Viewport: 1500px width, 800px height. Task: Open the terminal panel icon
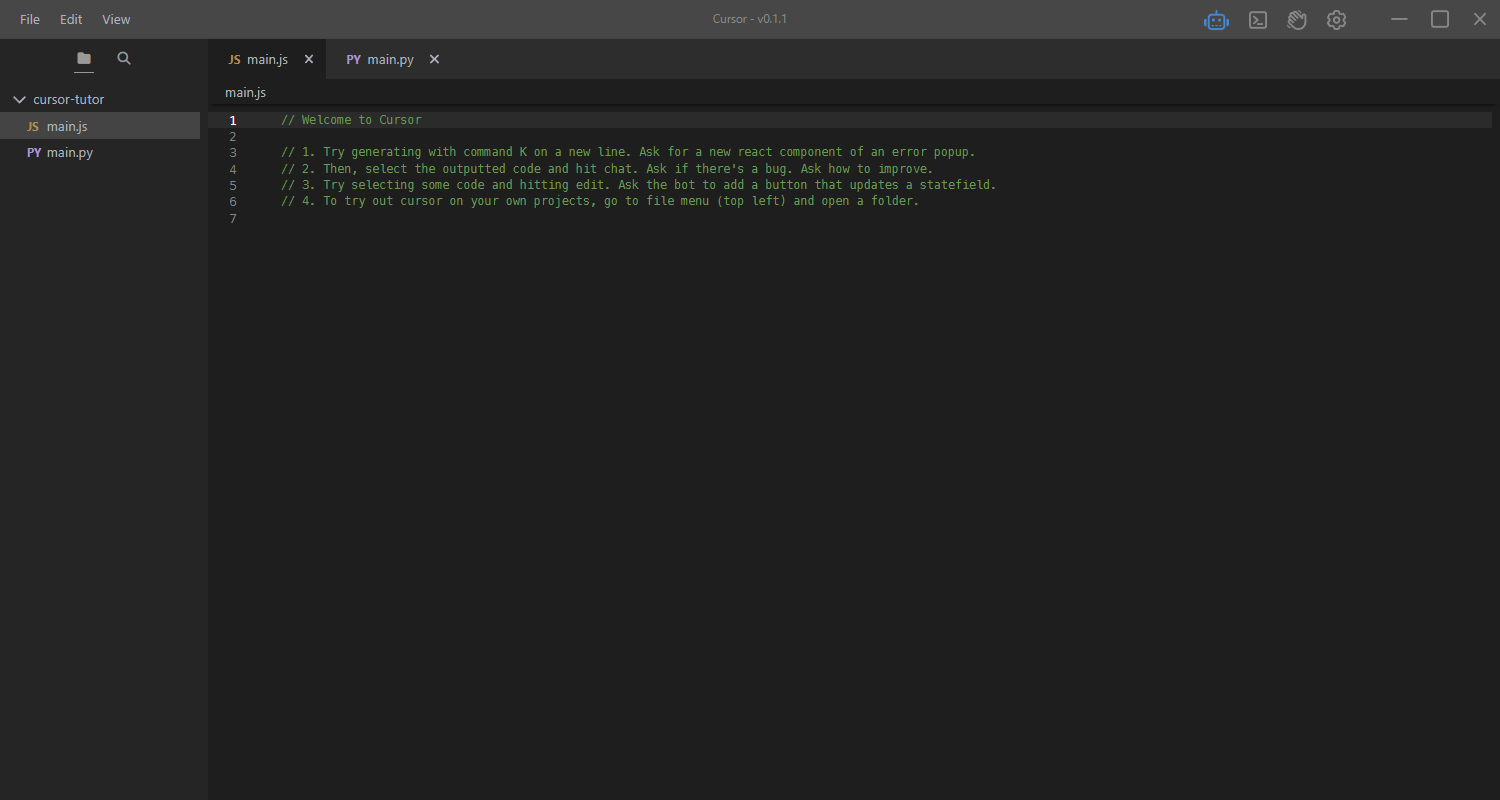[x=1258, y=20]
